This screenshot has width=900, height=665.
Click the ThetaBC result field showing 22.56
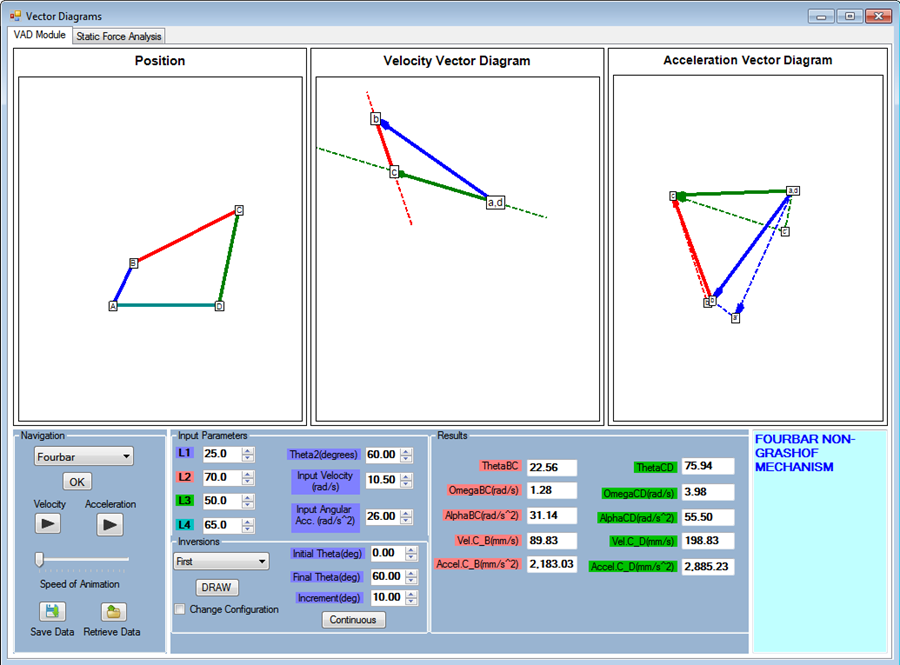[x=552, y=466]
